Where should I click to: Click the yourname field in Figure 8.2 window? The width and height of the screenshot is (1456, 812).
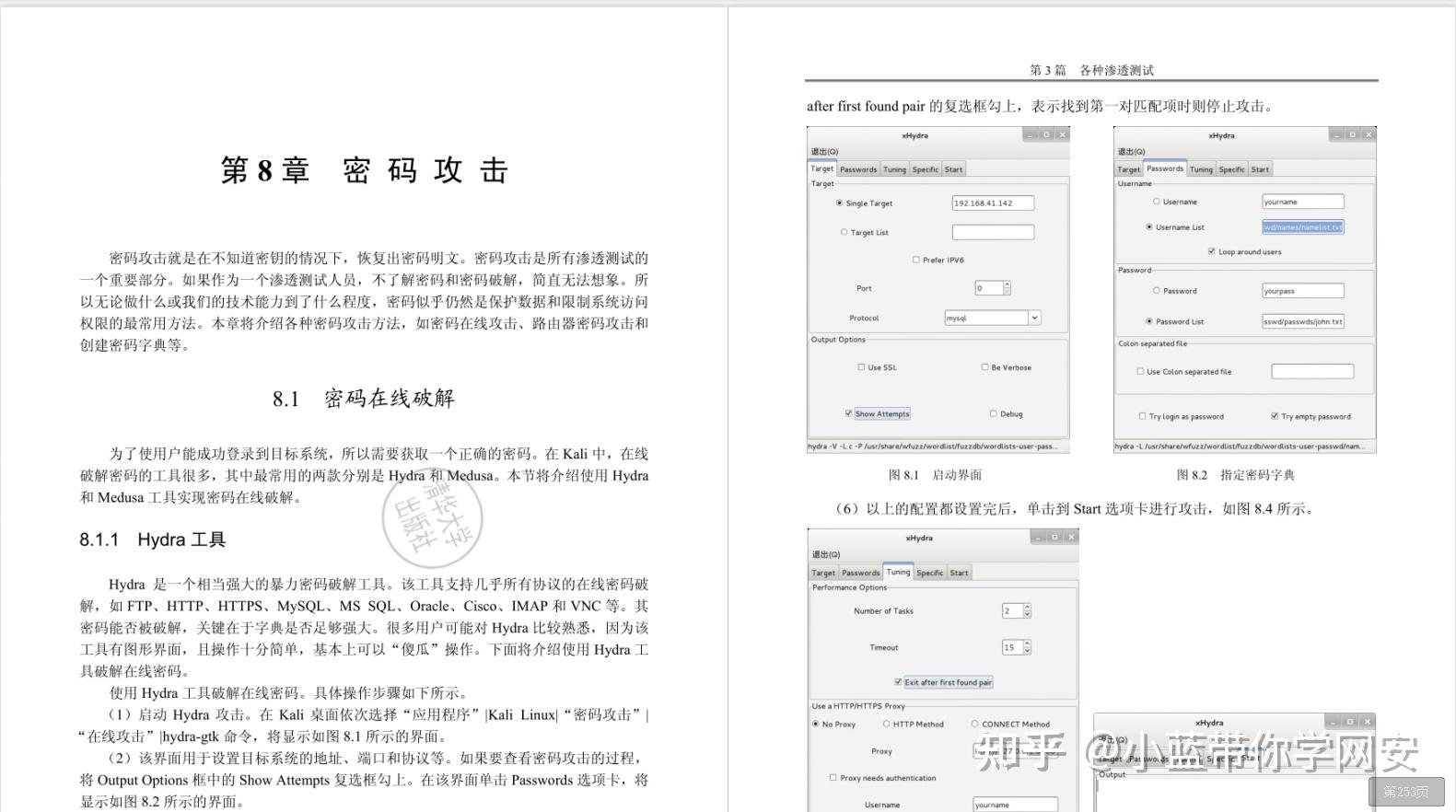coord(1302,202)
